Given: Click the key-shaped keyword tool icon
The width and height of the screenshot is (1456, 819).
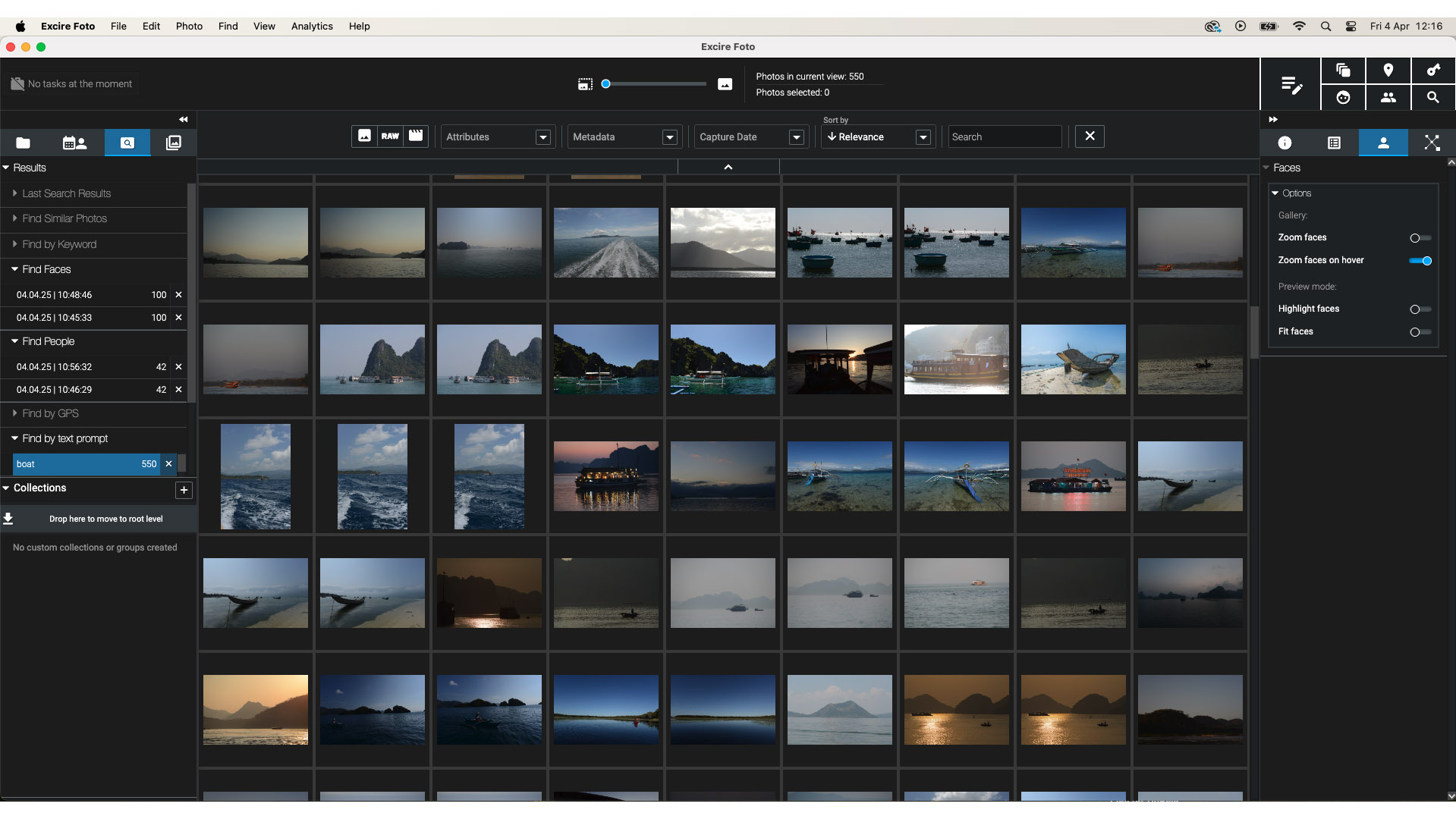Looking at the screenshot, I should 1432,71.
